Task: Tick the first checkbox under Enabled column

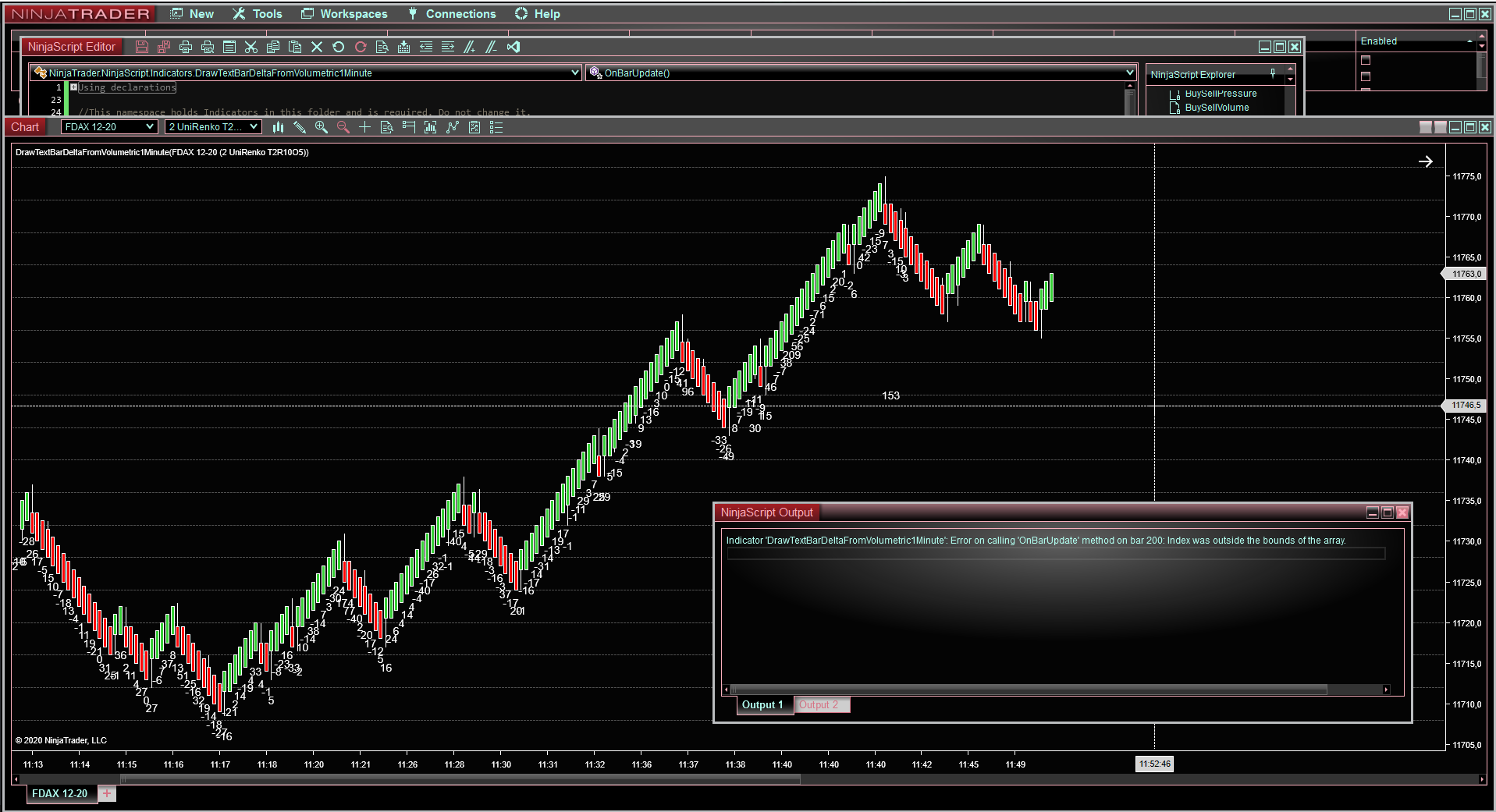Action: point(1366,60)
